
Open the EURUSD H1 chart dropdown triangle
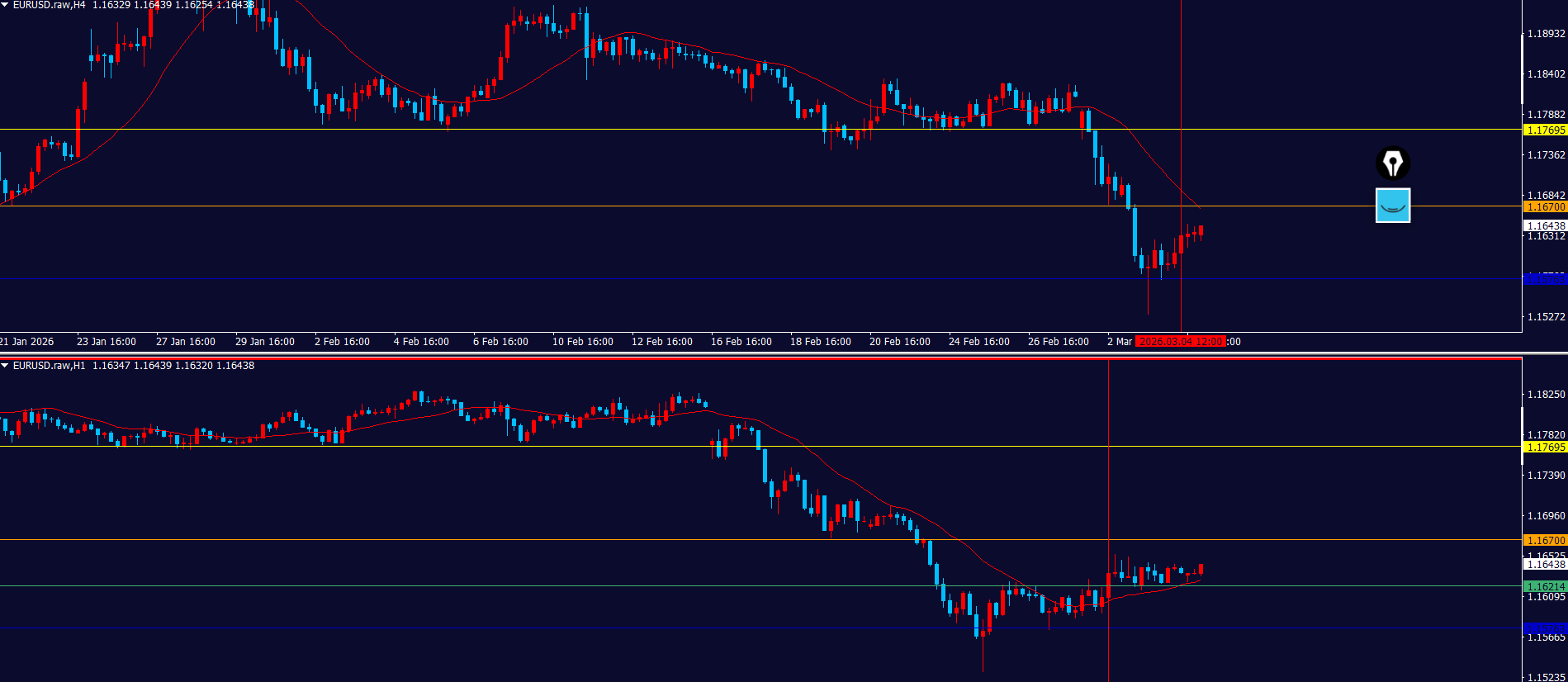click(x=5, y=366)
